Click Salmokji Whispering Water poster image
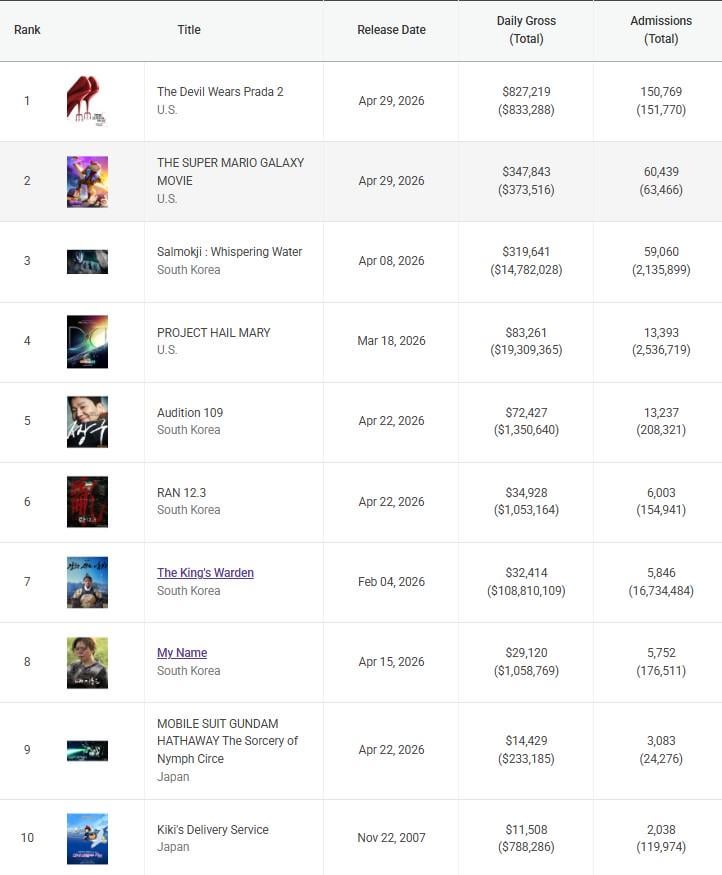Image resolution: width=722 pixels, height=875 pixels. pos(87,261)
